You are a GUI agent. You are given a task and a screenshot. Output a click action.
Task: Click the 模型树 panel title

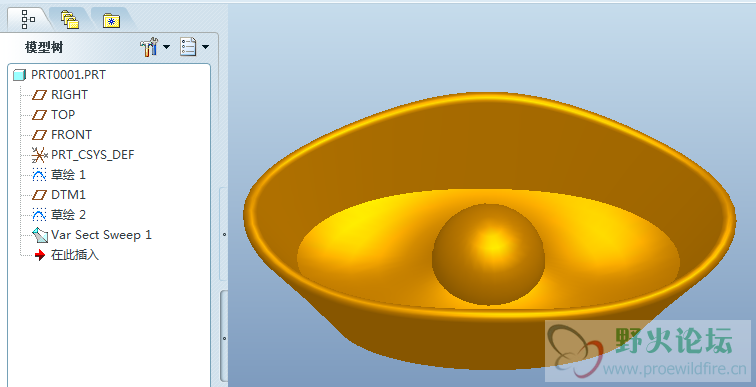[x=44, y=47]
